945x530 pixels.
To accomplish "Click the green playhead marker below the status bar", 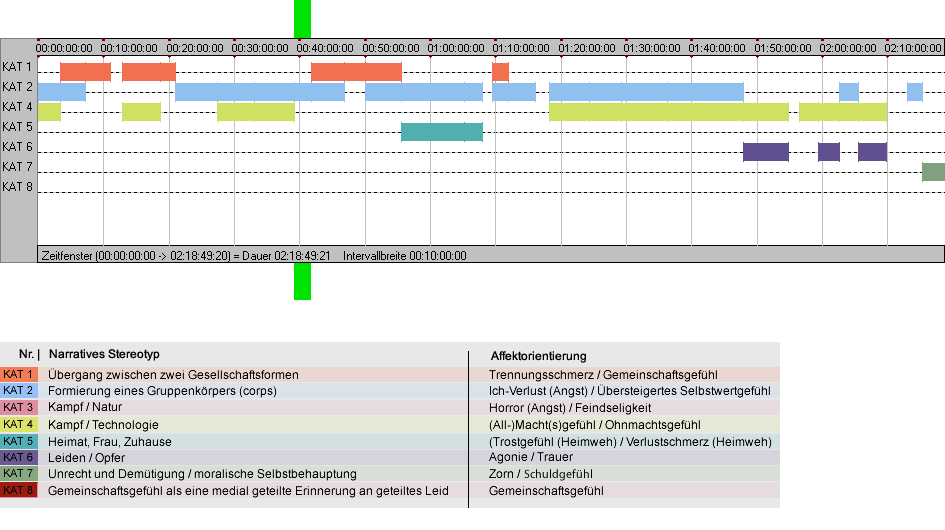I will tap(303, 281).
